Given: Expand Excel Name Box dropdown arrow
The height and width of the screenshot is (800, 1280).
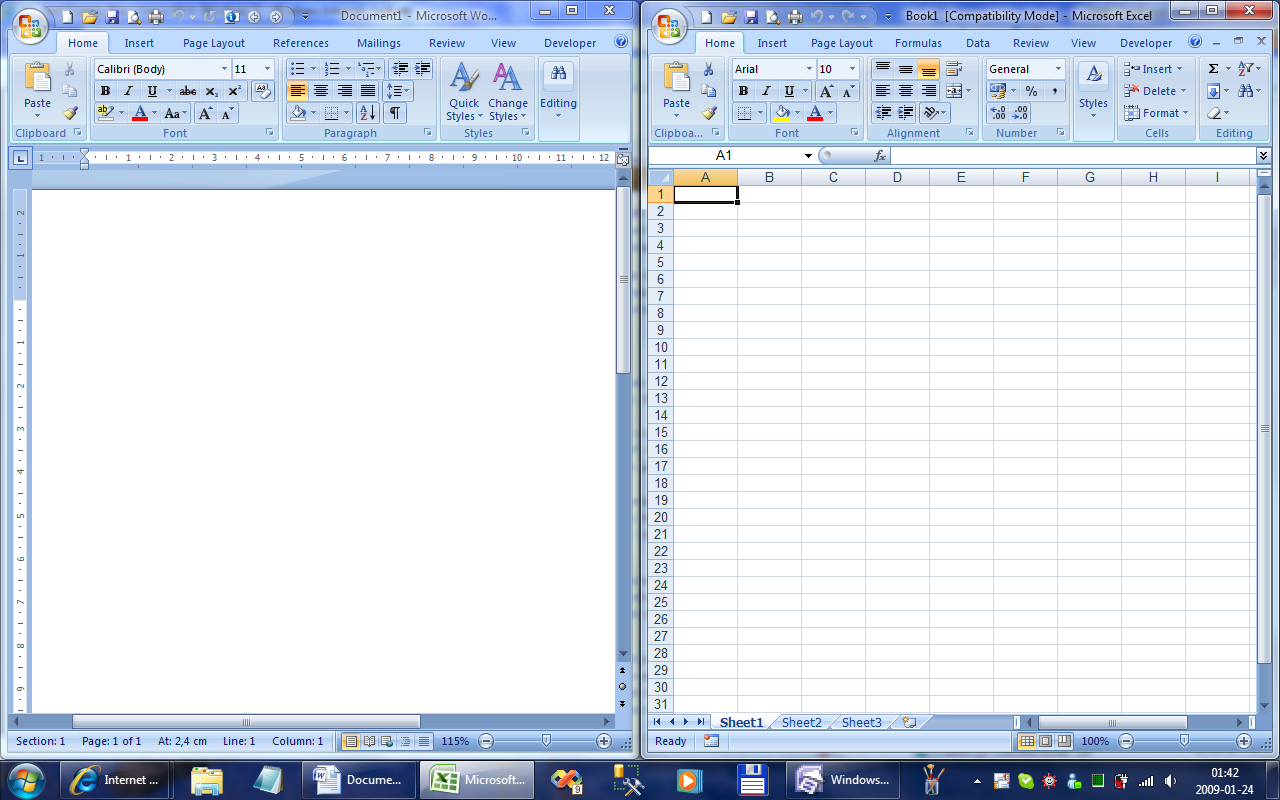Looking at the screenshot, I should click(x=808, y=156).
